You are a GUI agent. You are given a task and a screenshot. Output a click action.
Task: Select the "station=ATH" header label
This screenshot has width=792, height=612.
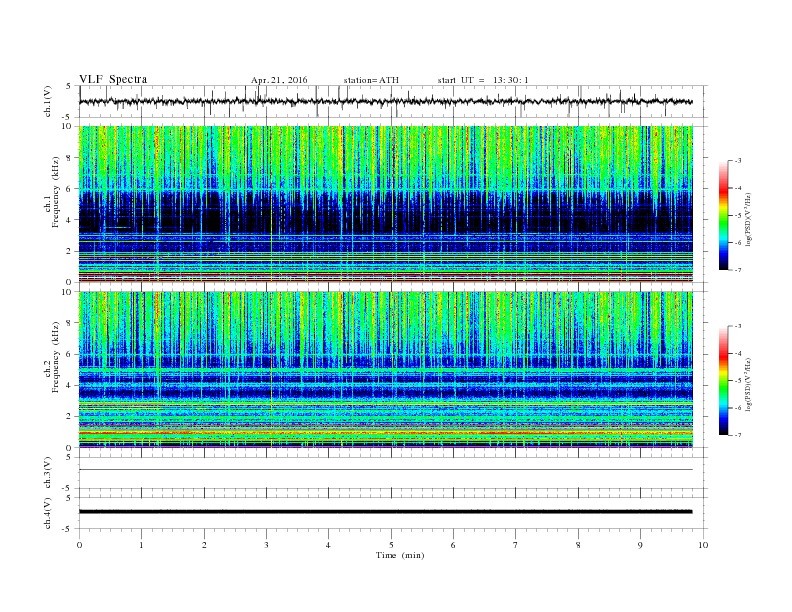click(x=371, y=80)
